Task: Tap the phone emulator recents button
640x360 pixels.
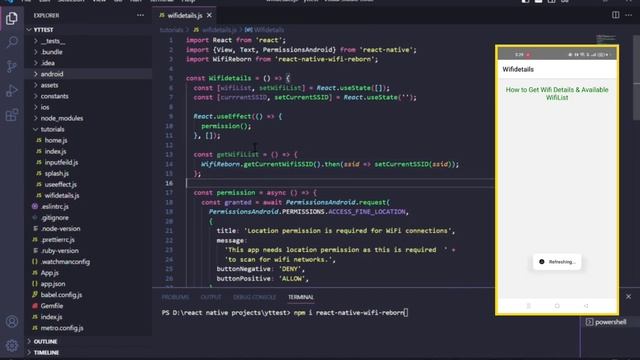Action: pos(529,306)
